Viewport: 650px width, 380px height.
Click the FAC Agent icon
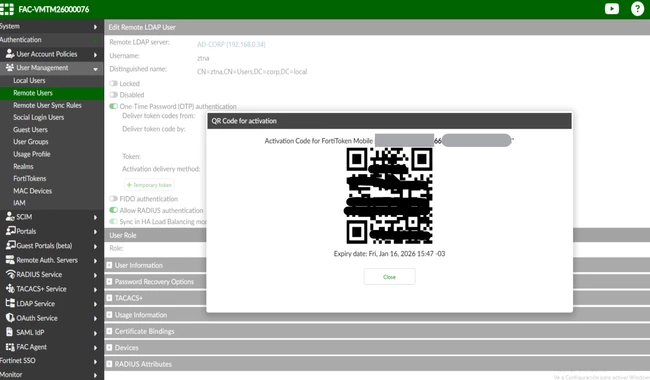click(x=10, y=346)
